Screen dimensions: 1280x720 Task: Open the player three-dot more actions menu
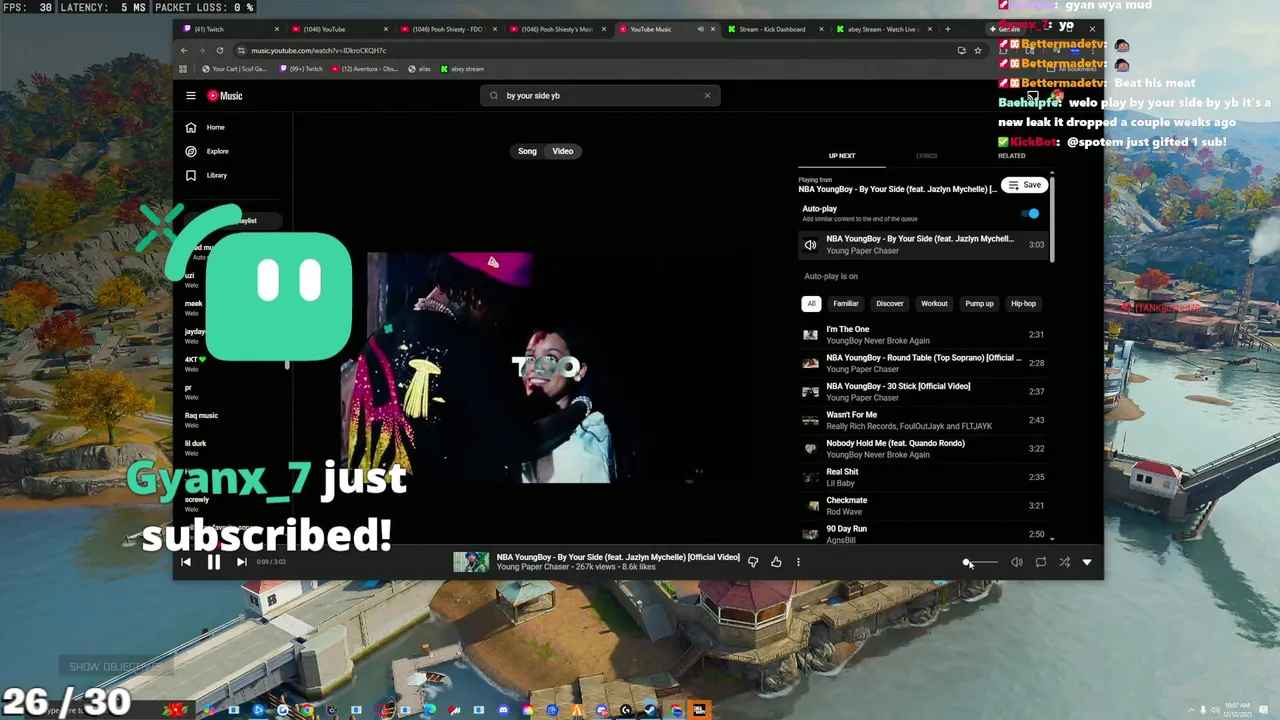coord(798,562)
